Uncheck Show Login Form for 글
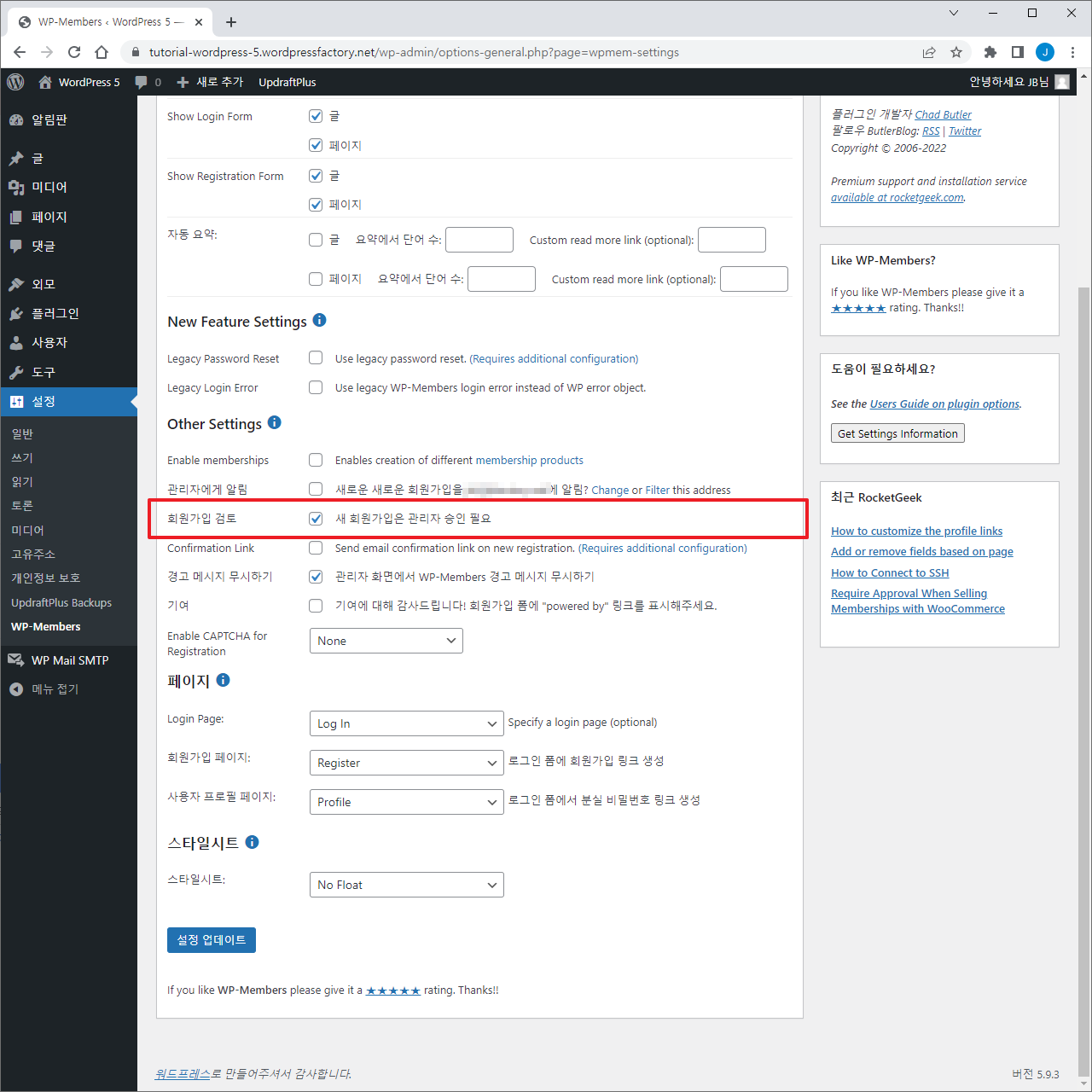 pyautogui.click(x=316, y=116)
